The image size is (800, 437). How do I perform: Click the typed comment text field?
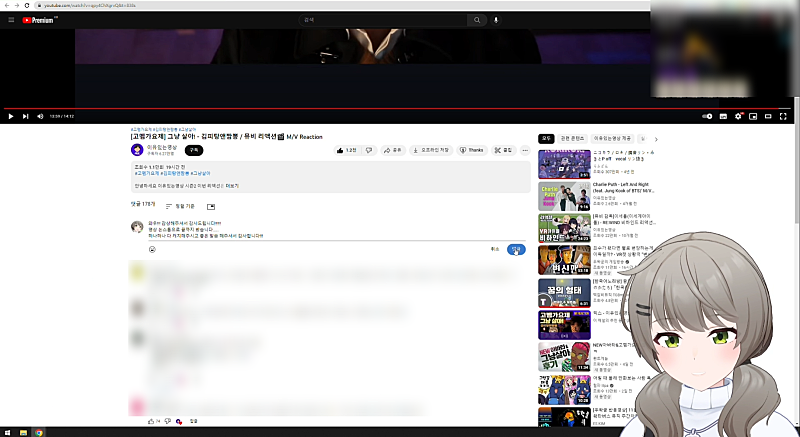(337, 229)
